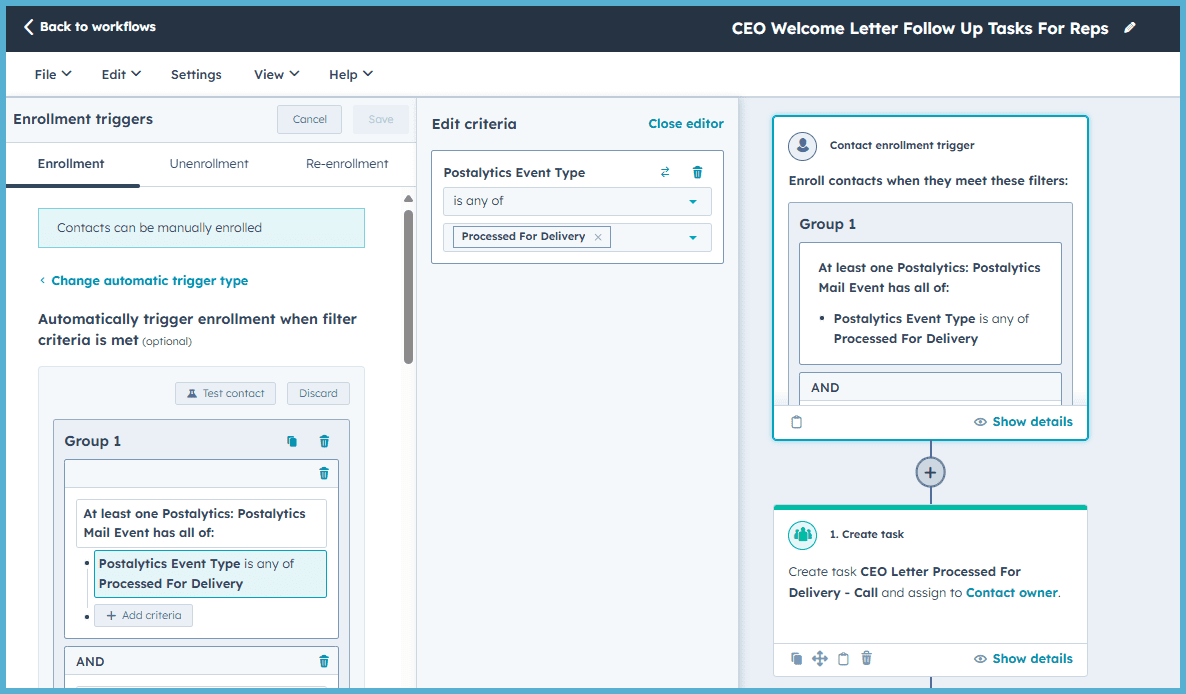Clone the Create task action
Viewport: 1186px width, 694px height.
(796, 658)
